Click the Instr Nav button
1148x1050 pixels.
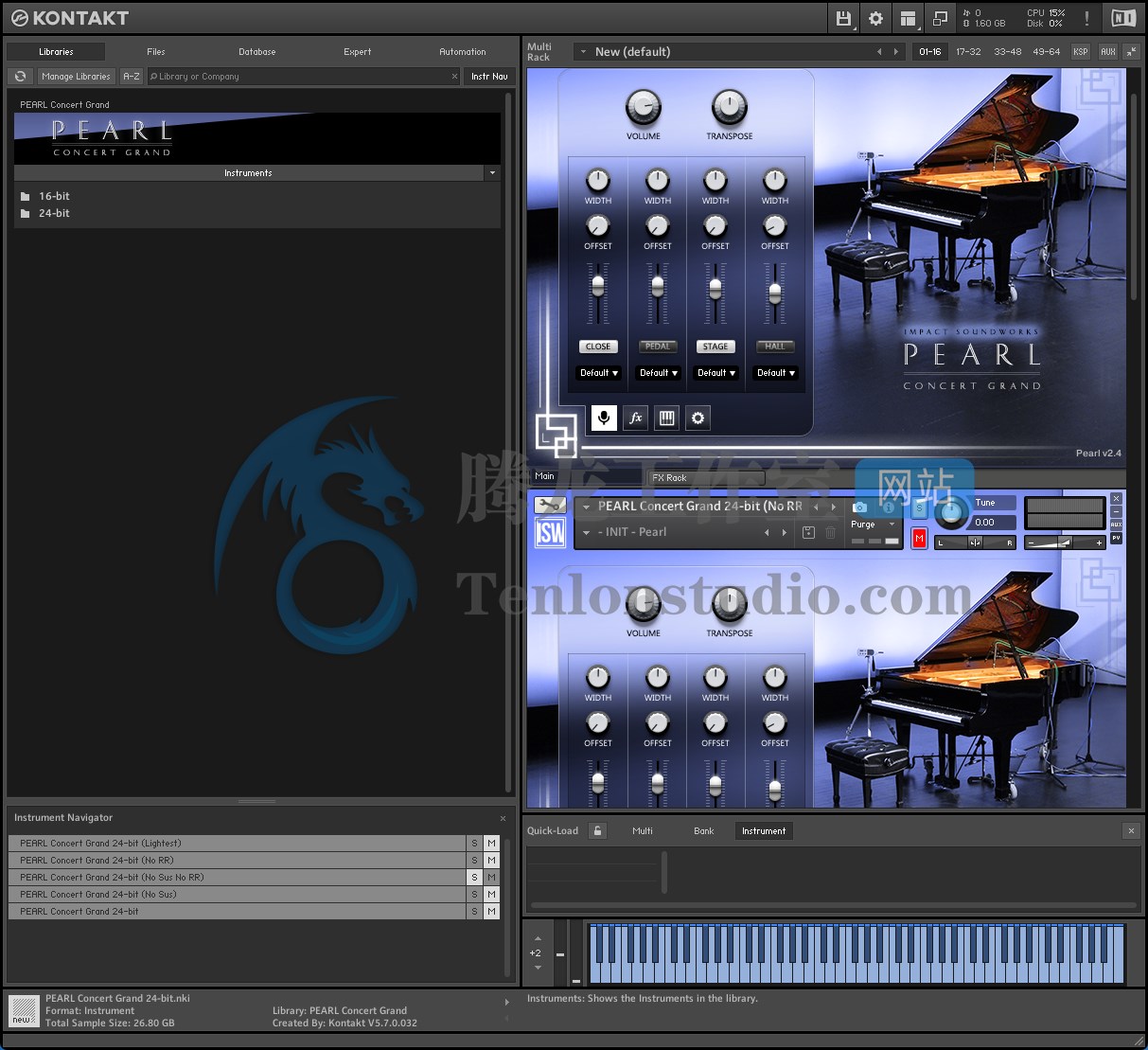coord(489,77)
